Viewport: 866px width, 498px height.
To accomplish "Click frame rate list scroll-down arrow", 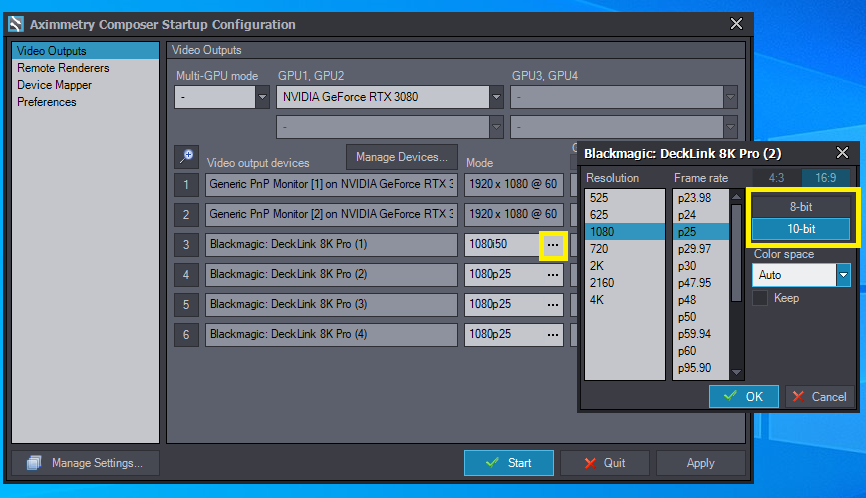I will point(736,373).
